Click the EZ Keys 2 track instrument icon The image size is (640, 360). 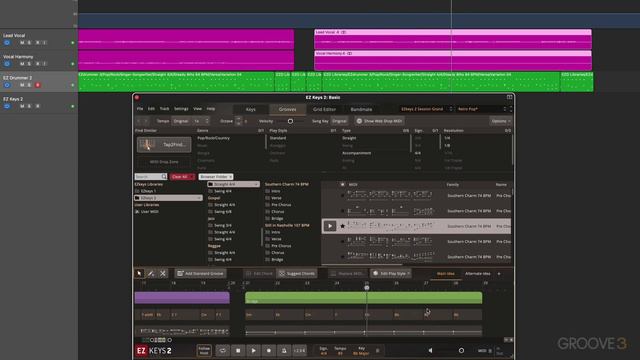(x=7, y=106)
